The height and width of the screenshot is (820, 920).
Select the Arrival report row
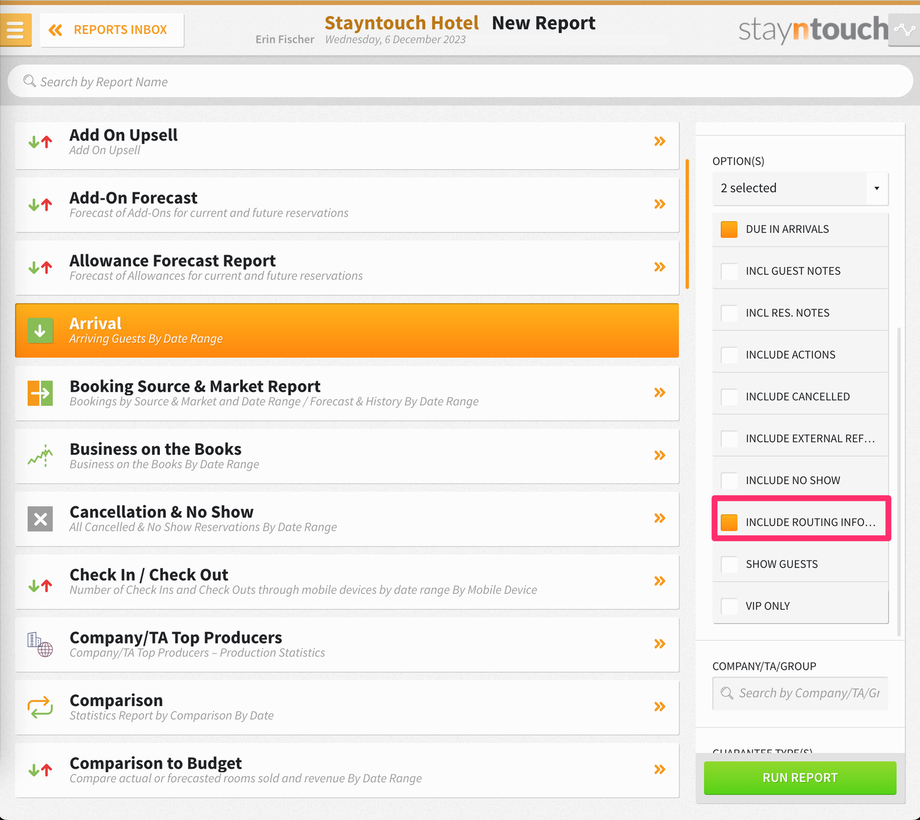(347, 330)
